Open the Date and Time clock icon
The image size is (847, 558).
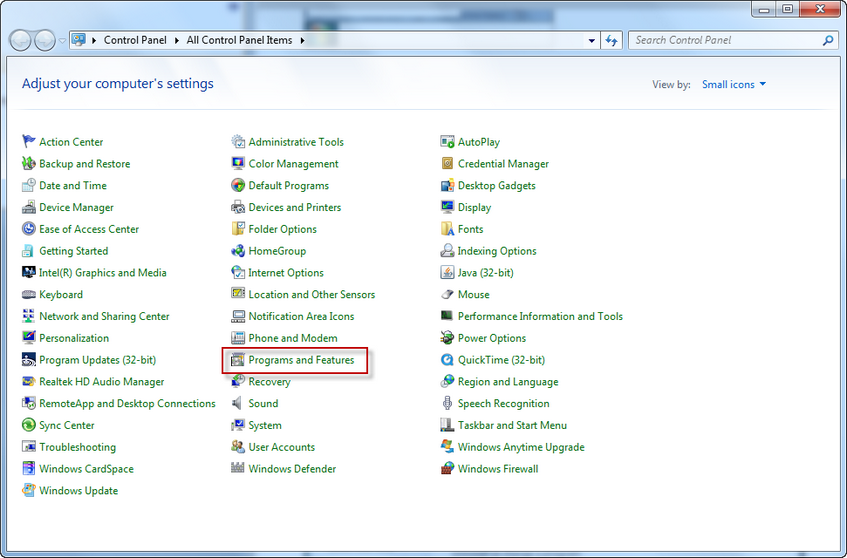click(x=29, y=185)
